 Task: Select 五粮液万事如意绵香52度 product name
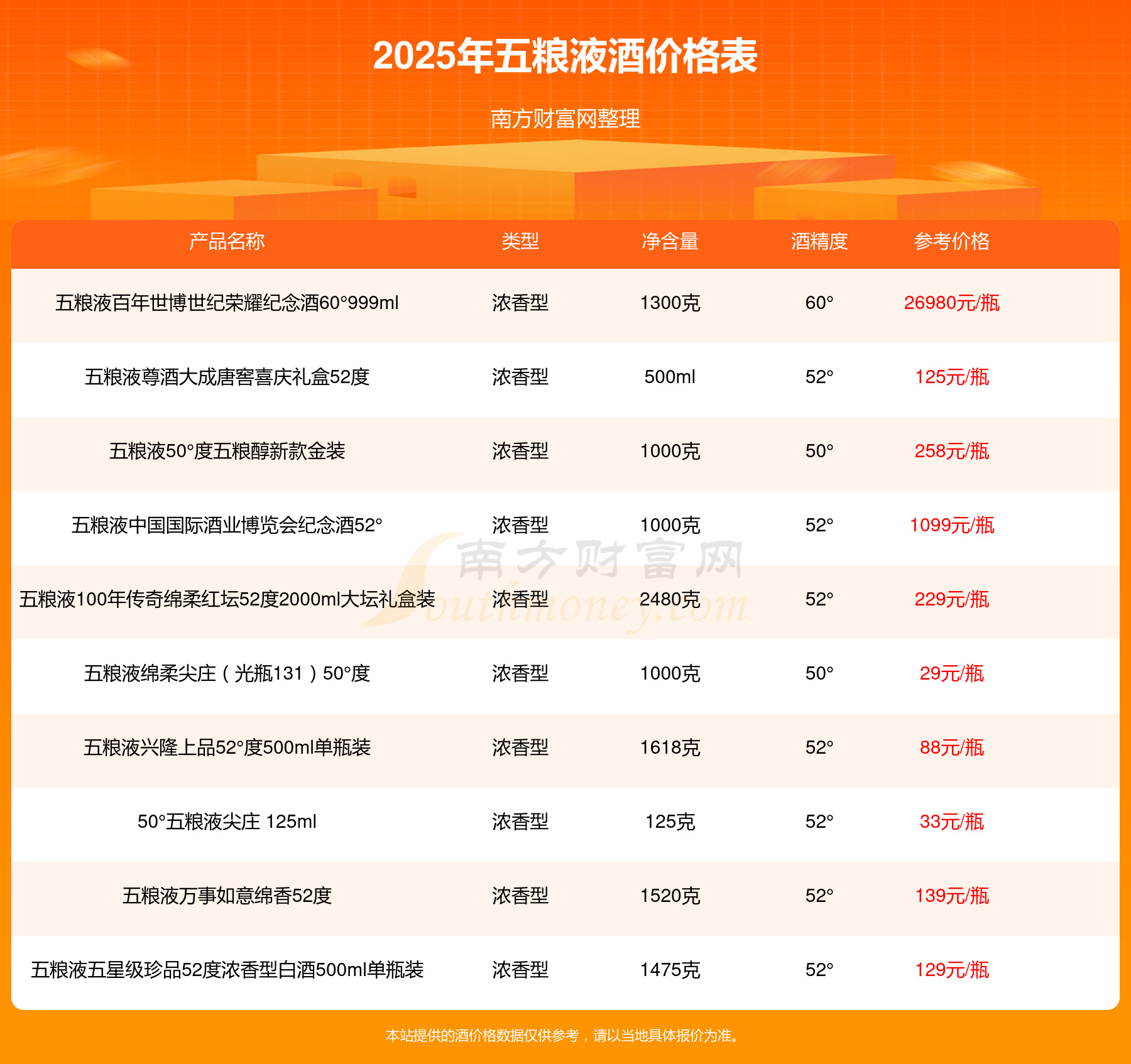point(227,896)
